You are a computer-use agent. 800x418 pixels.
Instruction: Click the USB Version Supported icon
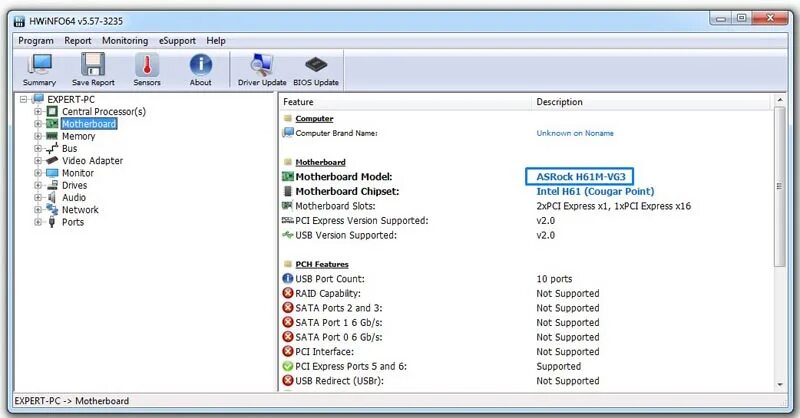click(288, 235)
